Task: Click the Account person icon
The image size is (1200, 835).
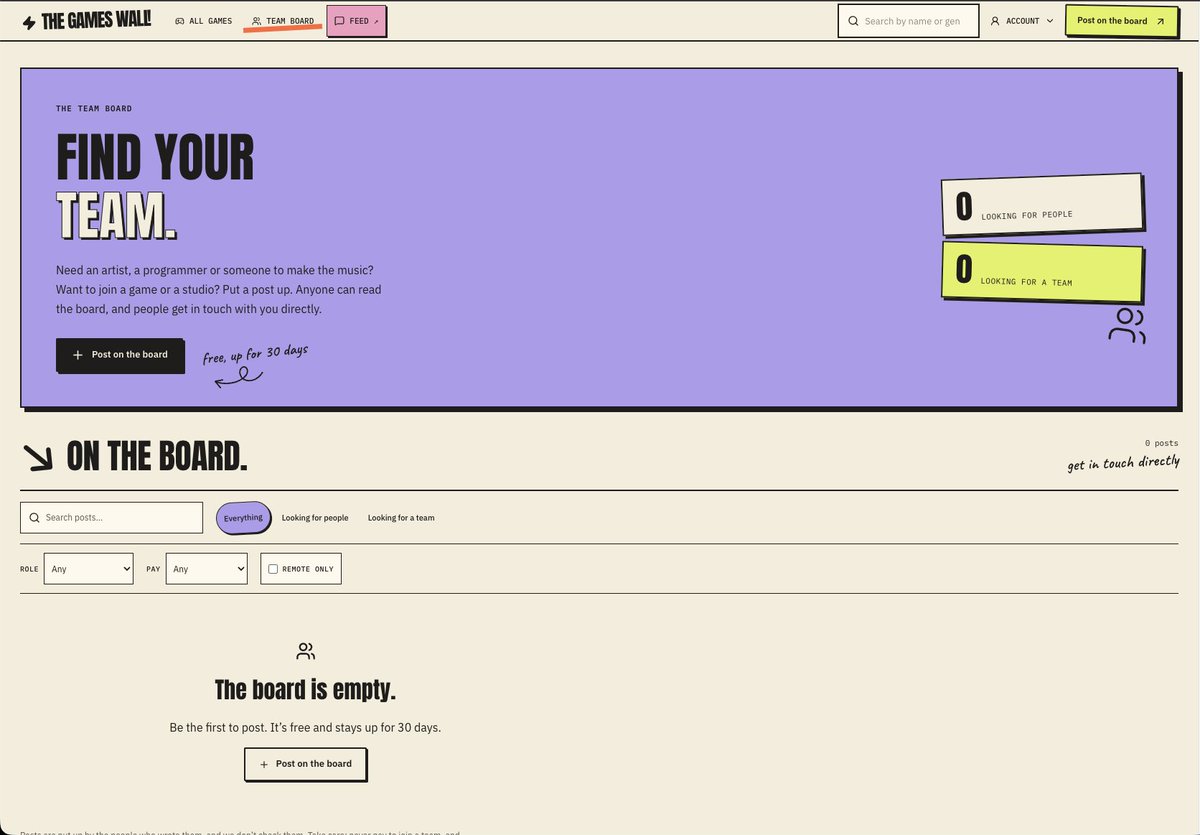Action: click(995, 21)
